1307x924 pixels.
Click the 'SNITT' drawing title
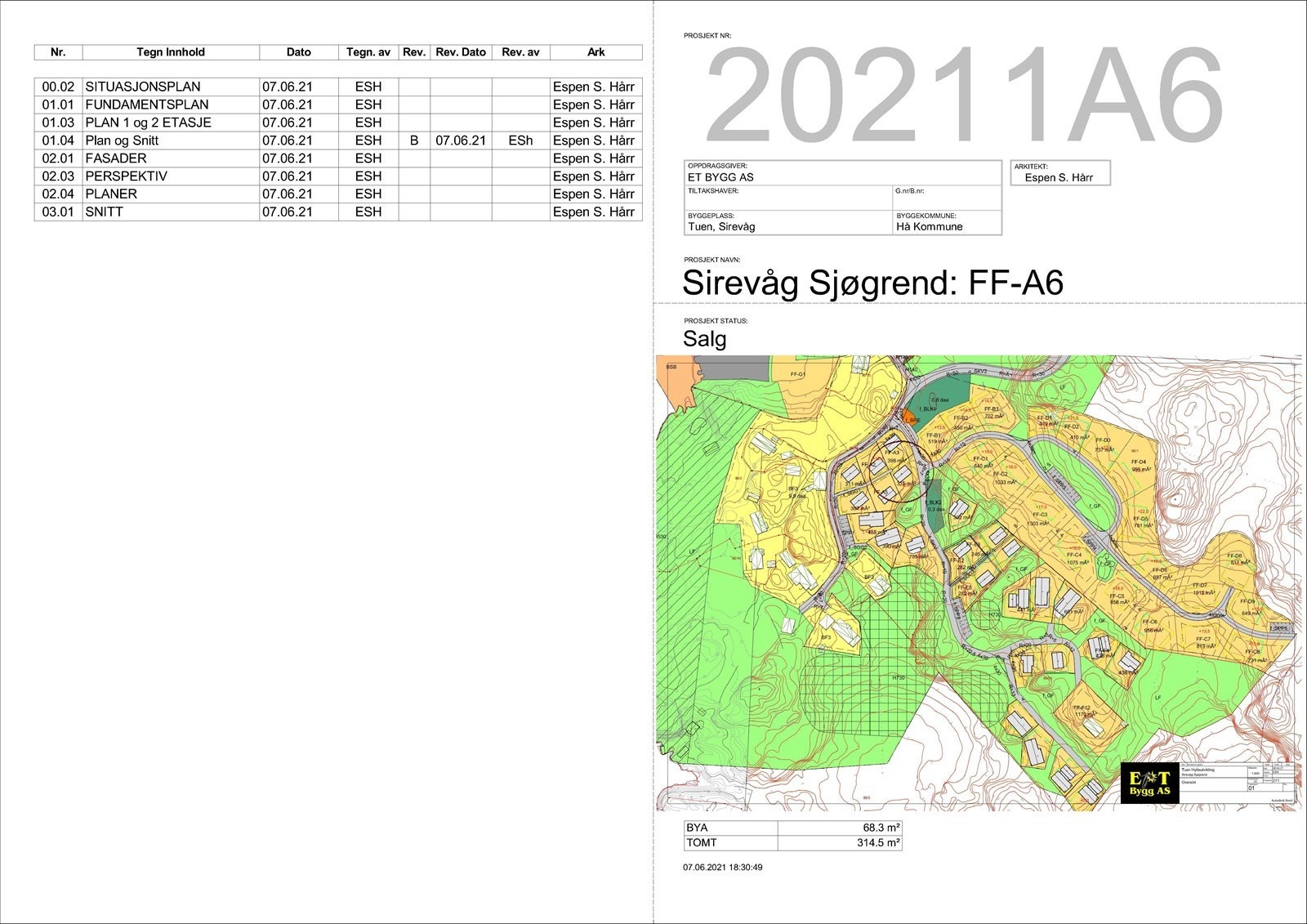(x=105, y=212)
